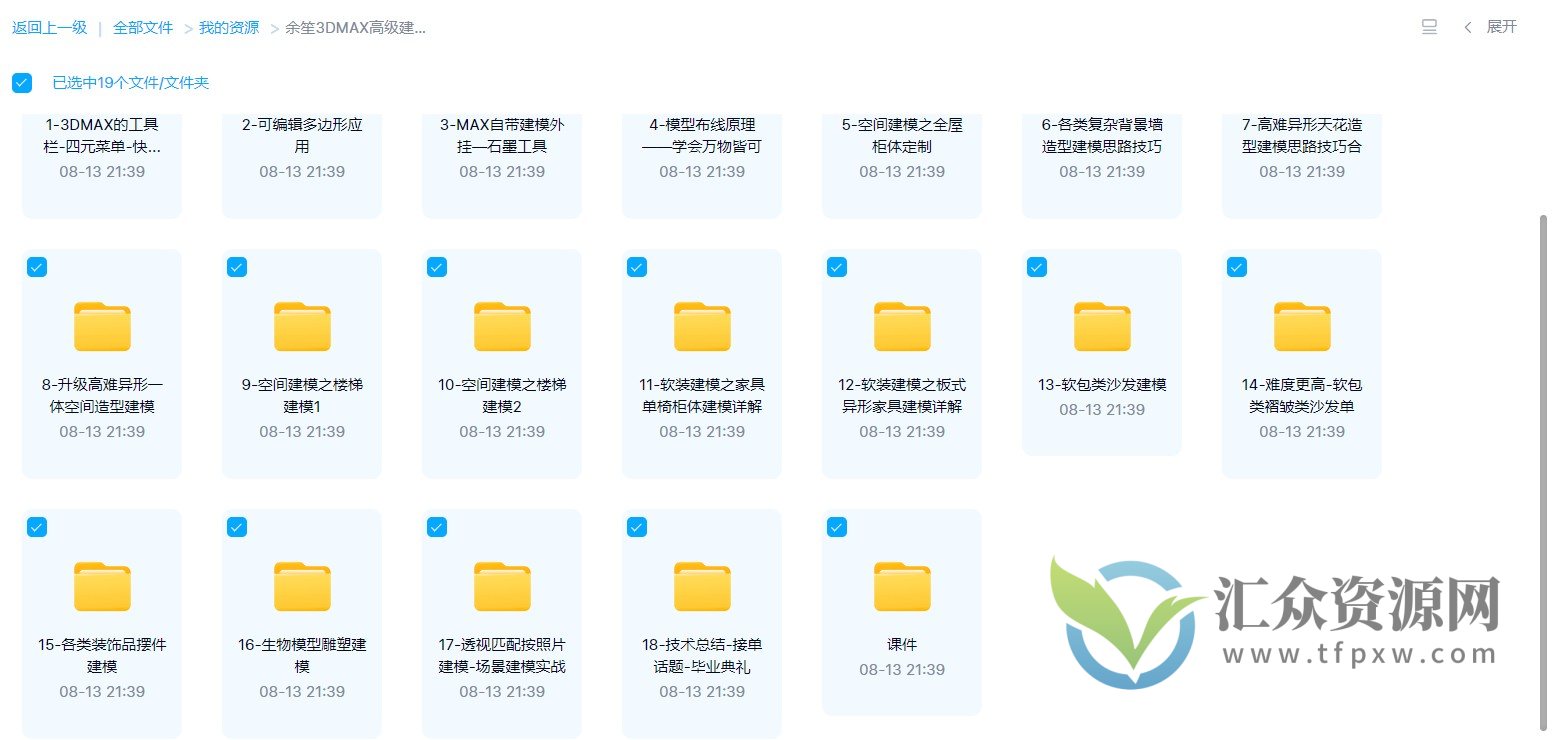This screenshot has height=740, width=1552.
Task: Click name text 9-空间建模之楼梯建模1
Action: point(302,396)
